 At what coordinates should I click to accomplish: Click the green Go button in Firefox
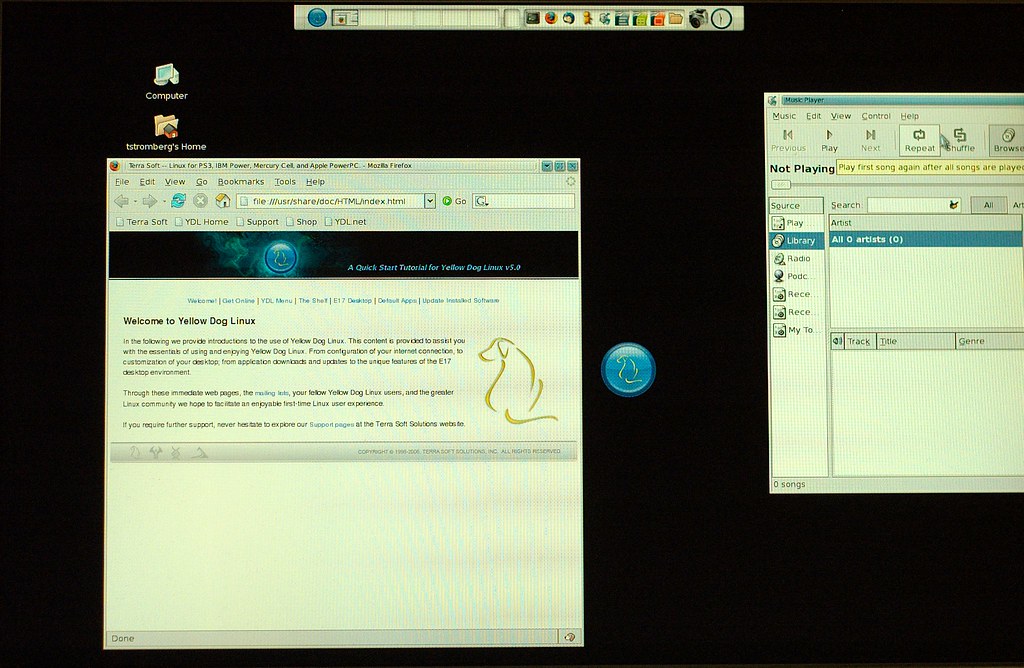point(455,201)
